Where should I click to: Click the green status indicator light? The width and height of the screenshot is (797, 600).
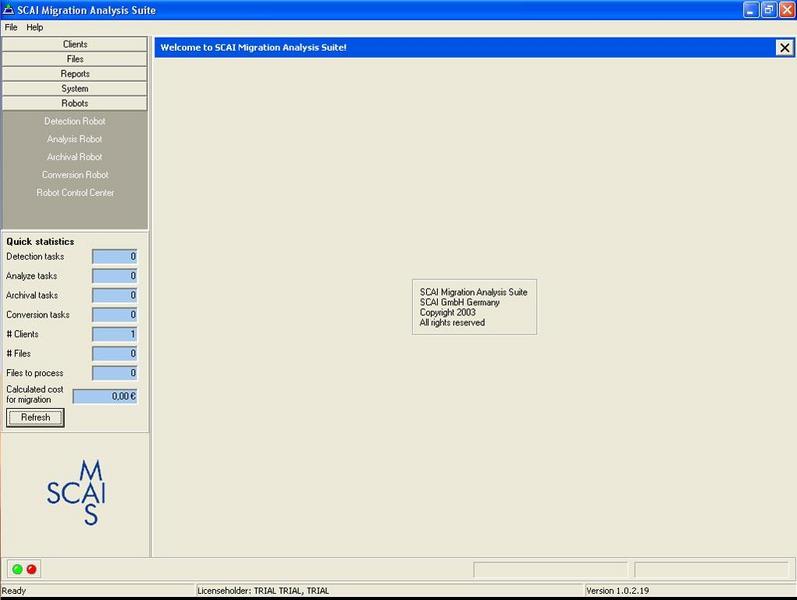click(x=17, y=569)
